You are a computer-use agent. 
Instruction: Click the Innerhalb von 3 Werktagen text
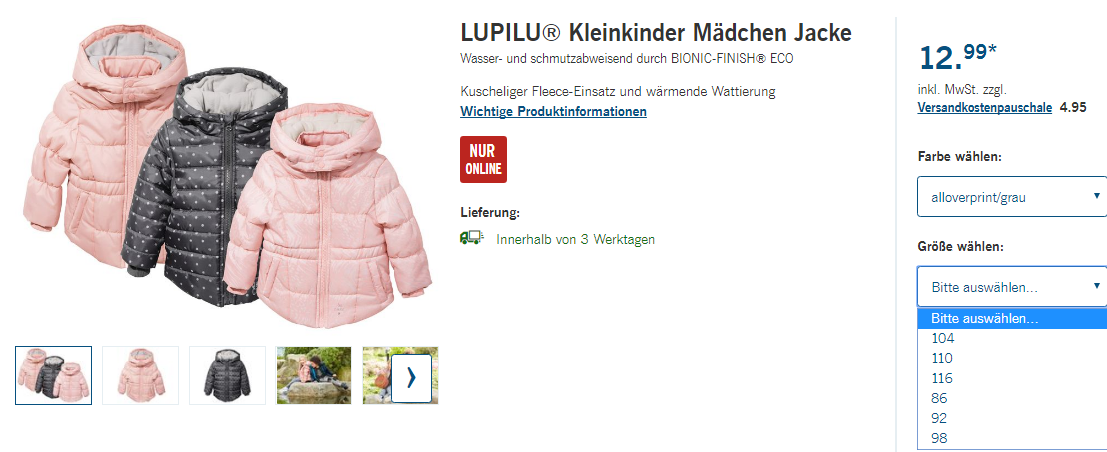pyautogui.click(x=575, y=239)
